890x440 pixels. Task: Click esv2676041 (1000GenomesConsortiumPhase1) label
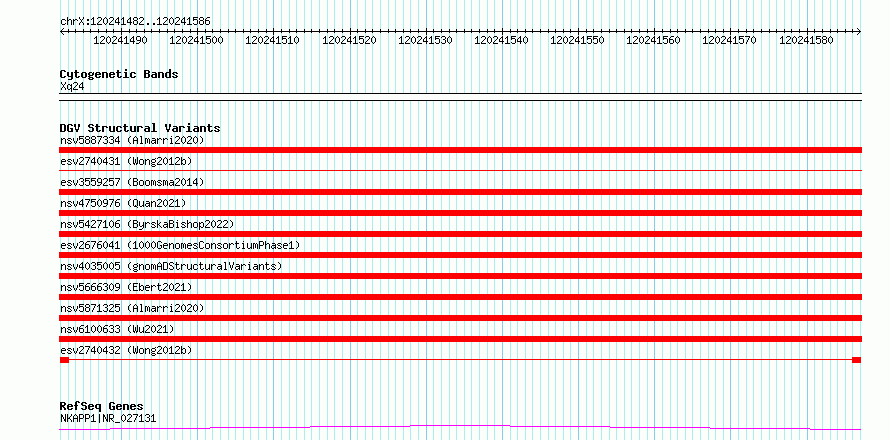click(180, 245)
